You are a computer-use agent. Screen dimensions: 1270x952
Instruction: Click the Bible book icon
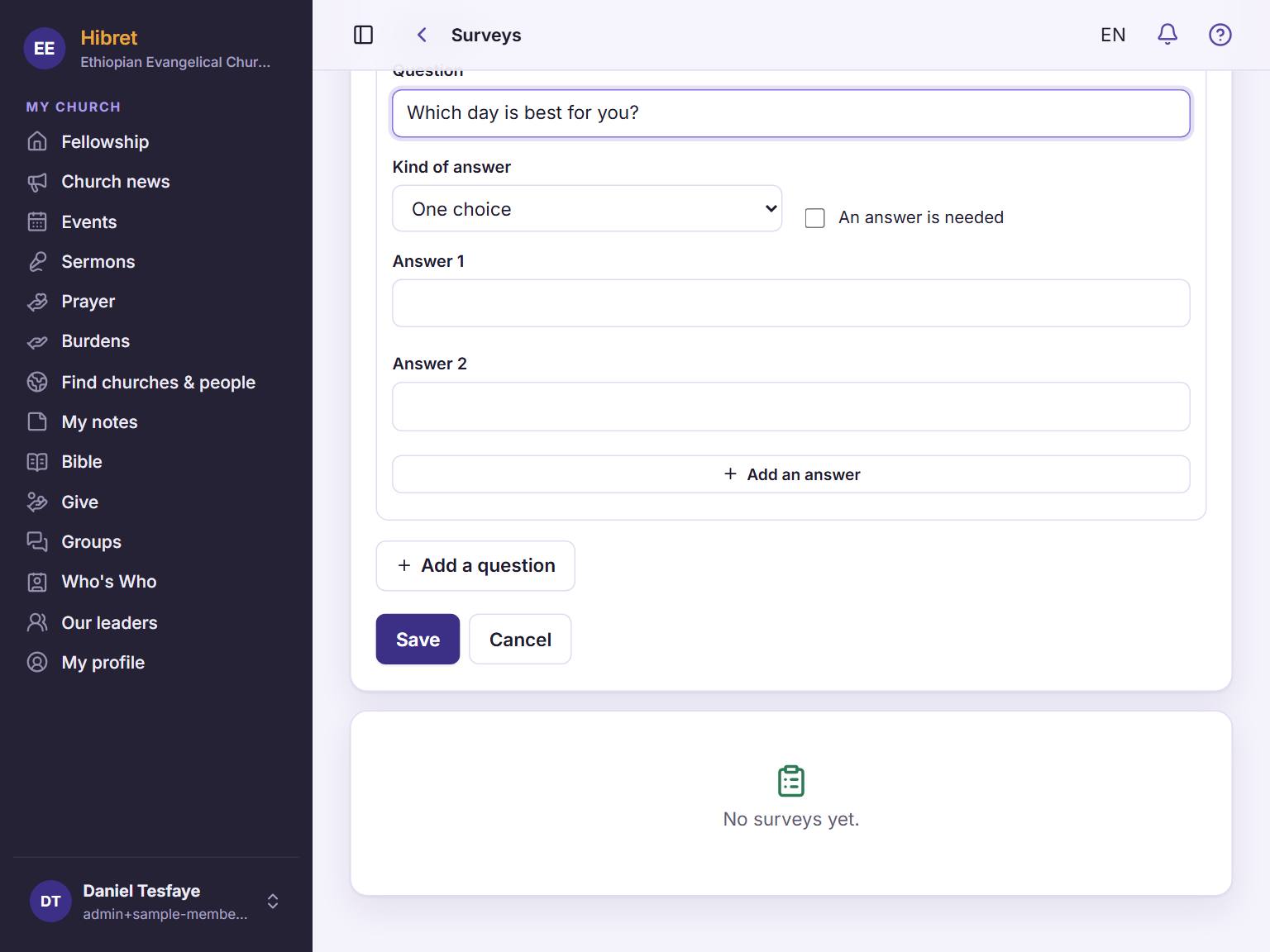pos(37,462)
